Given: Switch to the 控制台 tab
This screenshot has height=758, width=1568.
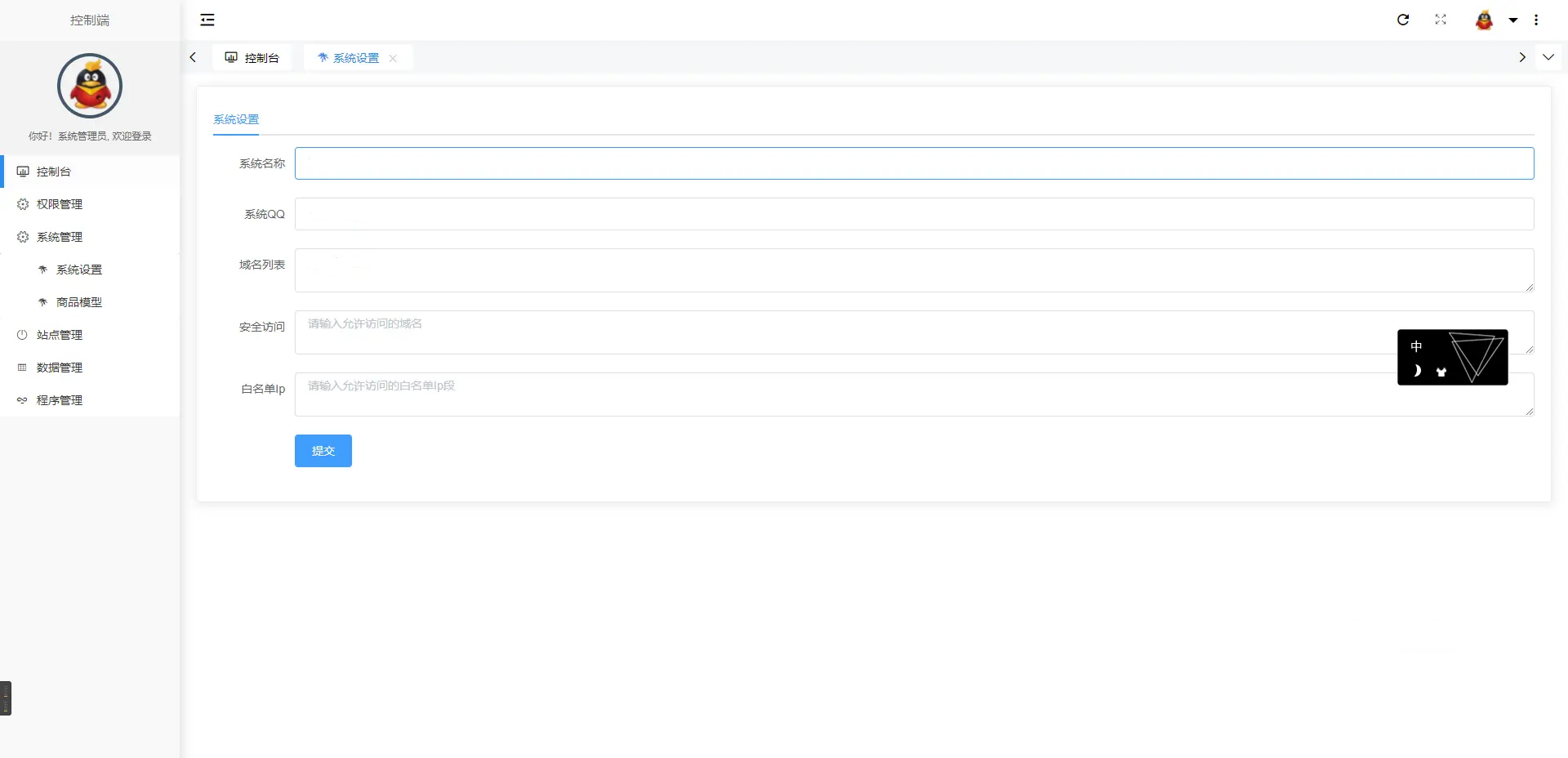Looking at the screenshot, I should click(252, 58).
